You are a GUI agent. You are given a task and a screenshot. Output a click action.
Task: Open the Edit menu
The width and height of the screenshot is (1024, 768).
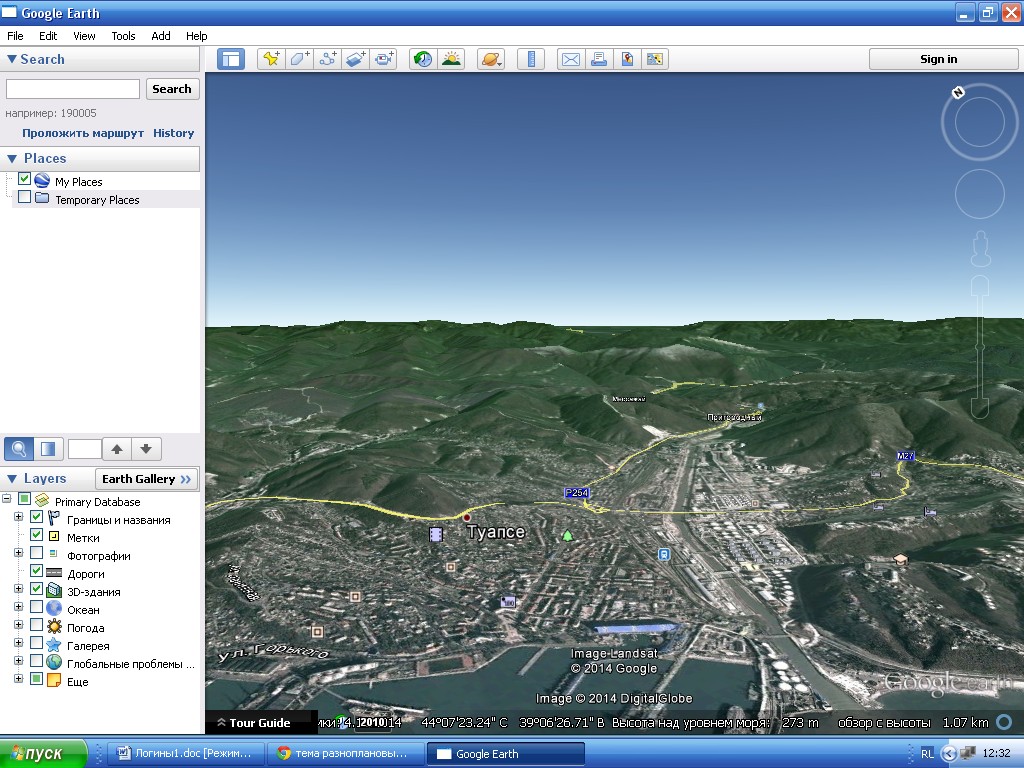point(48,36)
